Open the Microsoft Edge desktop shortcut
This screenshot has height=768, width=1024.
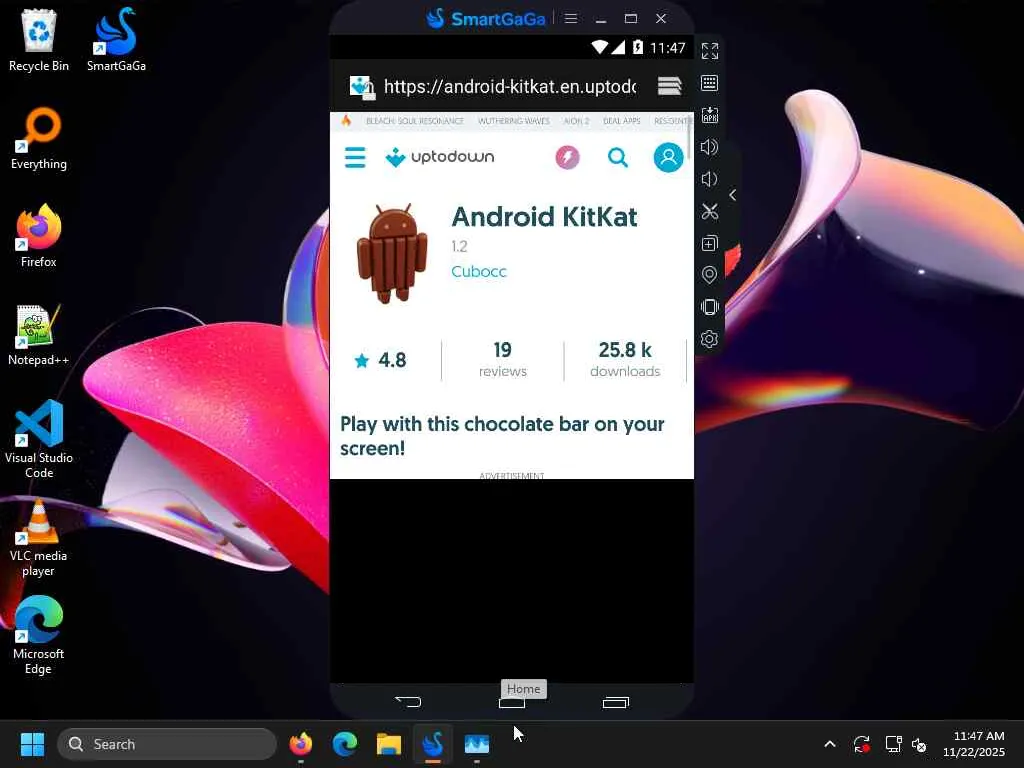click(x=39, y=635)
